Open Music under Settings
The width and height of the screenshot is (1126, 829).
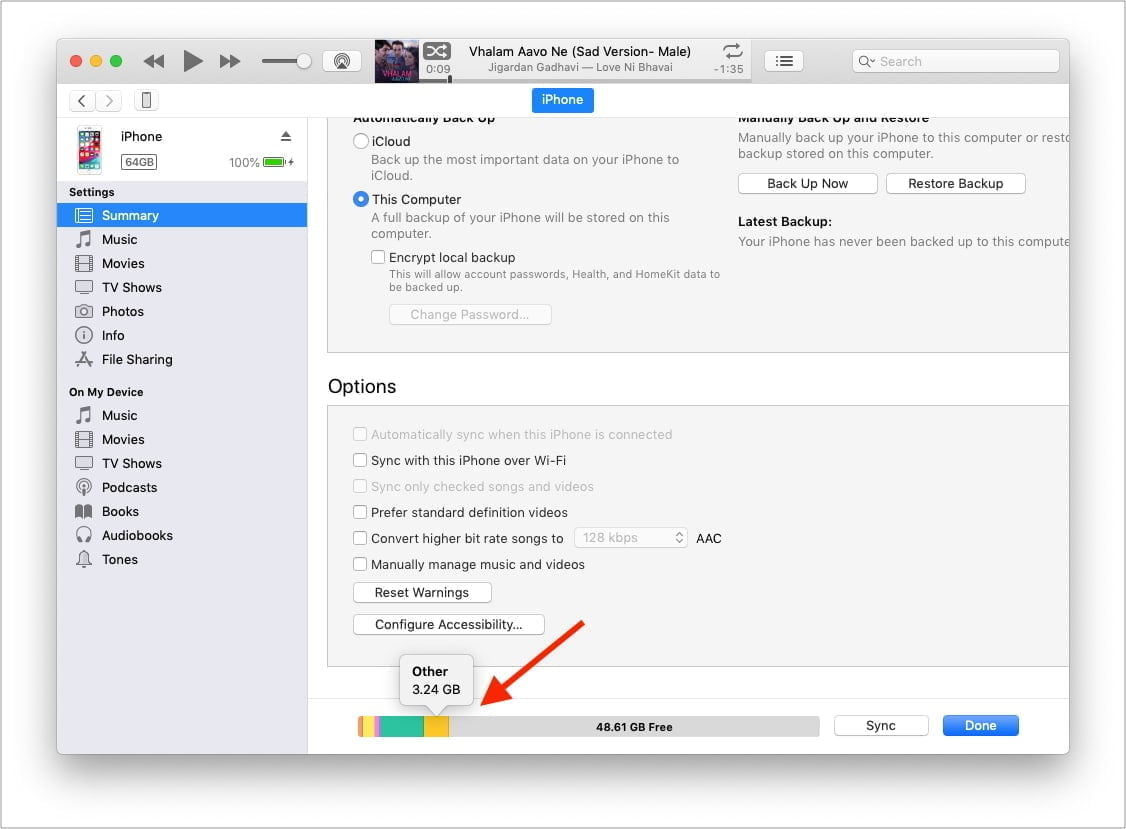click(x=182, y=239)
